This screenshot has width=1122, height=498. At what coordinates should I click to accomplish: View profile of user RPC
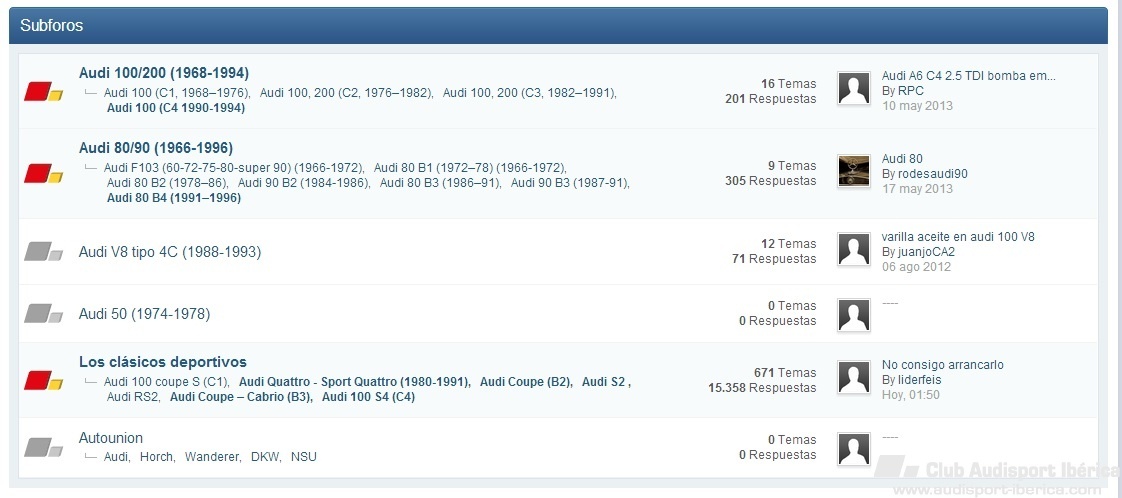[911, 91]
